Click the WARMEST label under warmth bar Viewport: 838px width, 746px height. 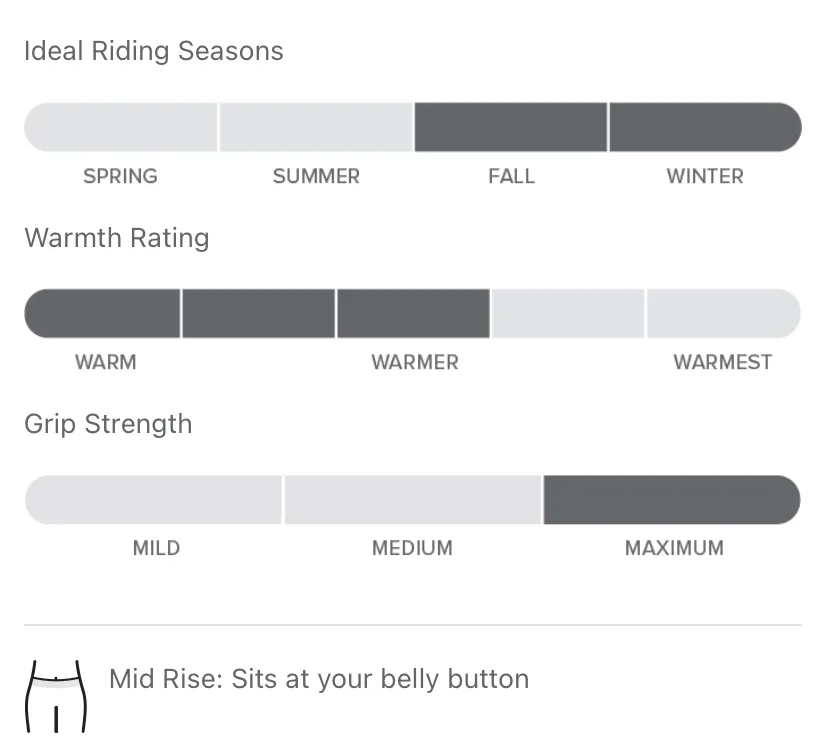(x=723, y=362)
